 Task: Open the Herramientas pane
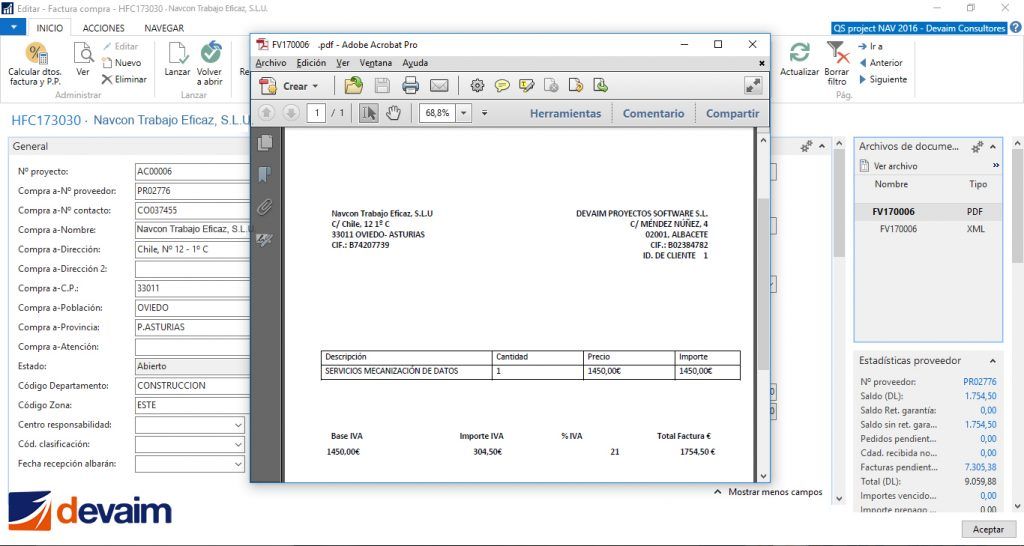[x=565, y=114]
